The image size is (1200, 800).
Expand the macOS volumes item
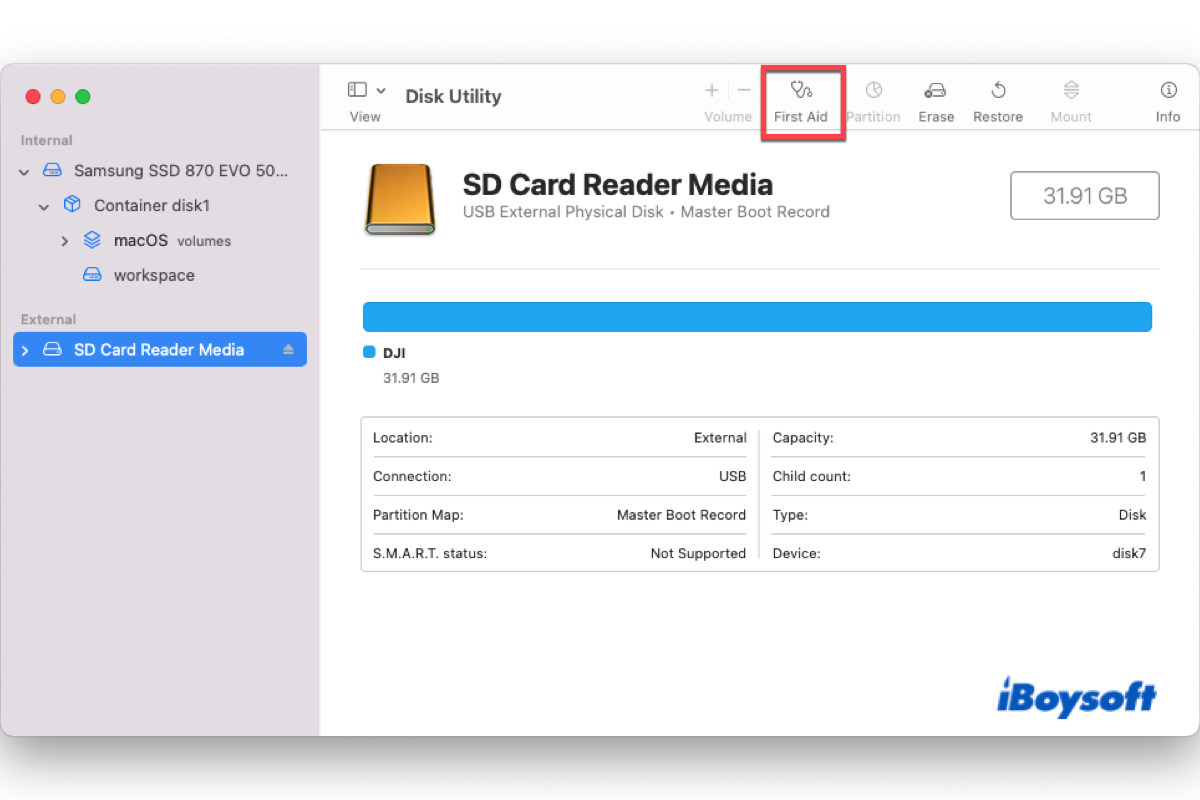point(65,240)
